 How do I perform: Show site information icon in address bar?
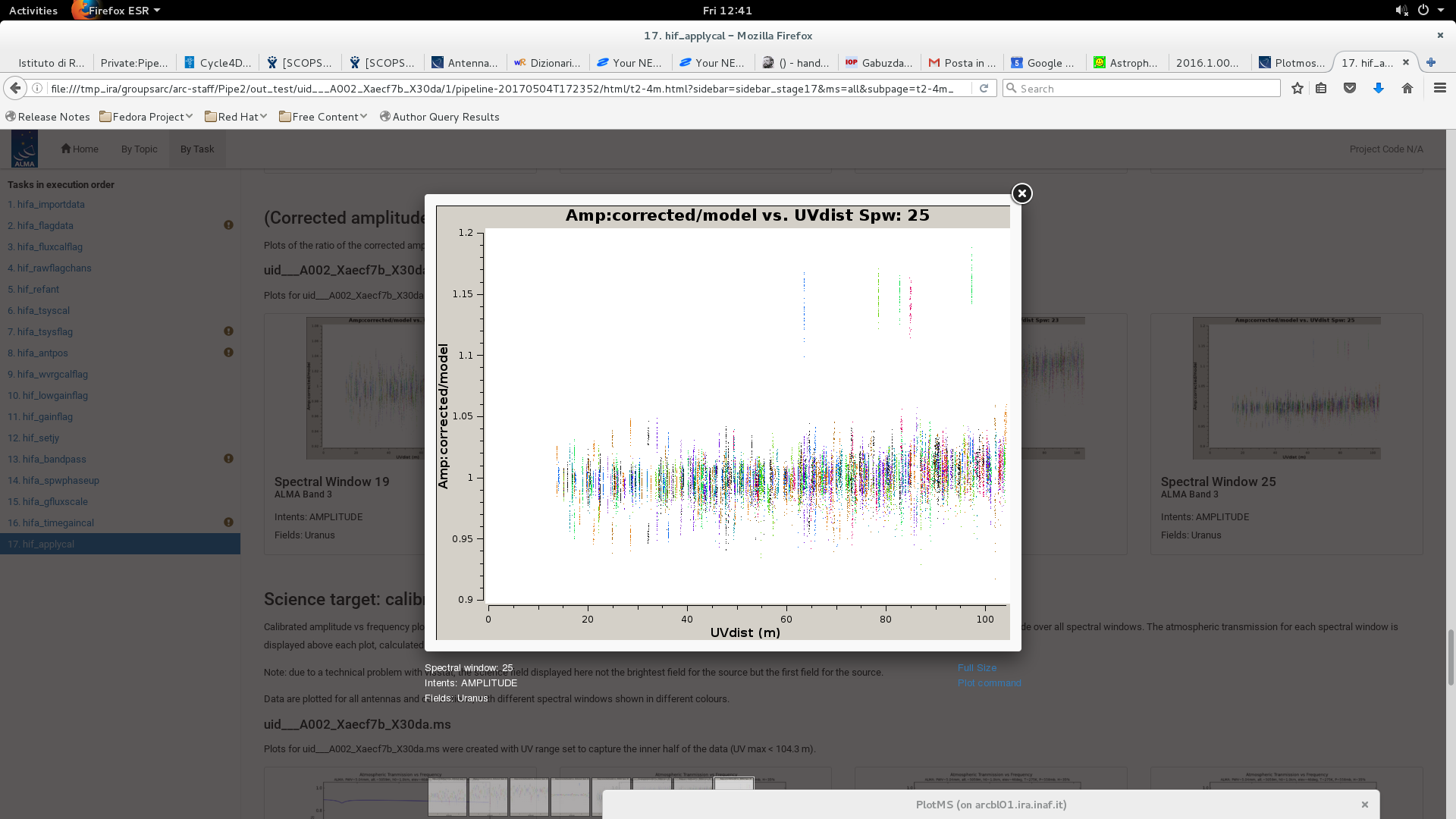pos(36,88)
